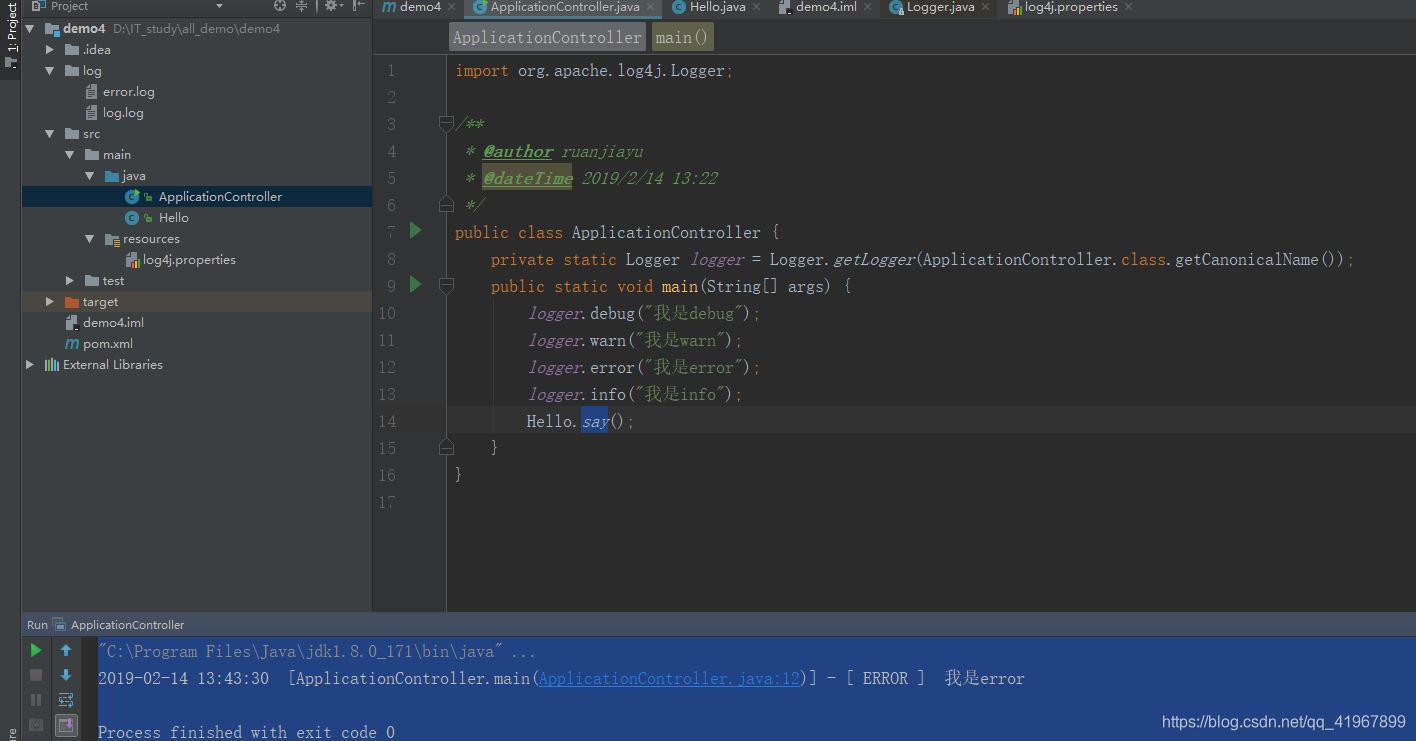Select pom.xml in the project tree
Screen dimensions: 1416x741
[108, 344]
